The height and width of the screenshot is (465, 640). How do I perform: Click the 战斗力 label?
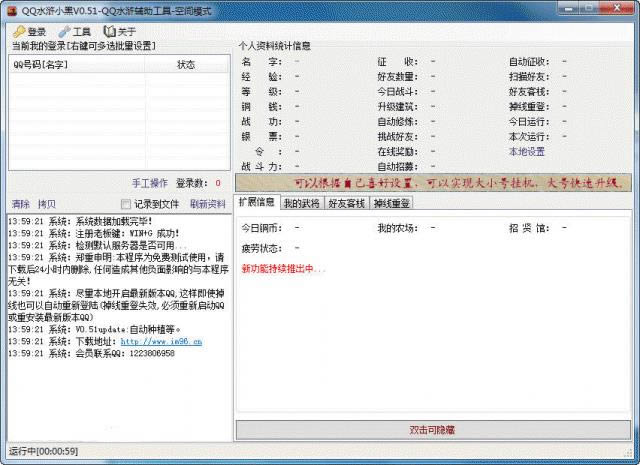pyautogui.click(x=262, y=167)
